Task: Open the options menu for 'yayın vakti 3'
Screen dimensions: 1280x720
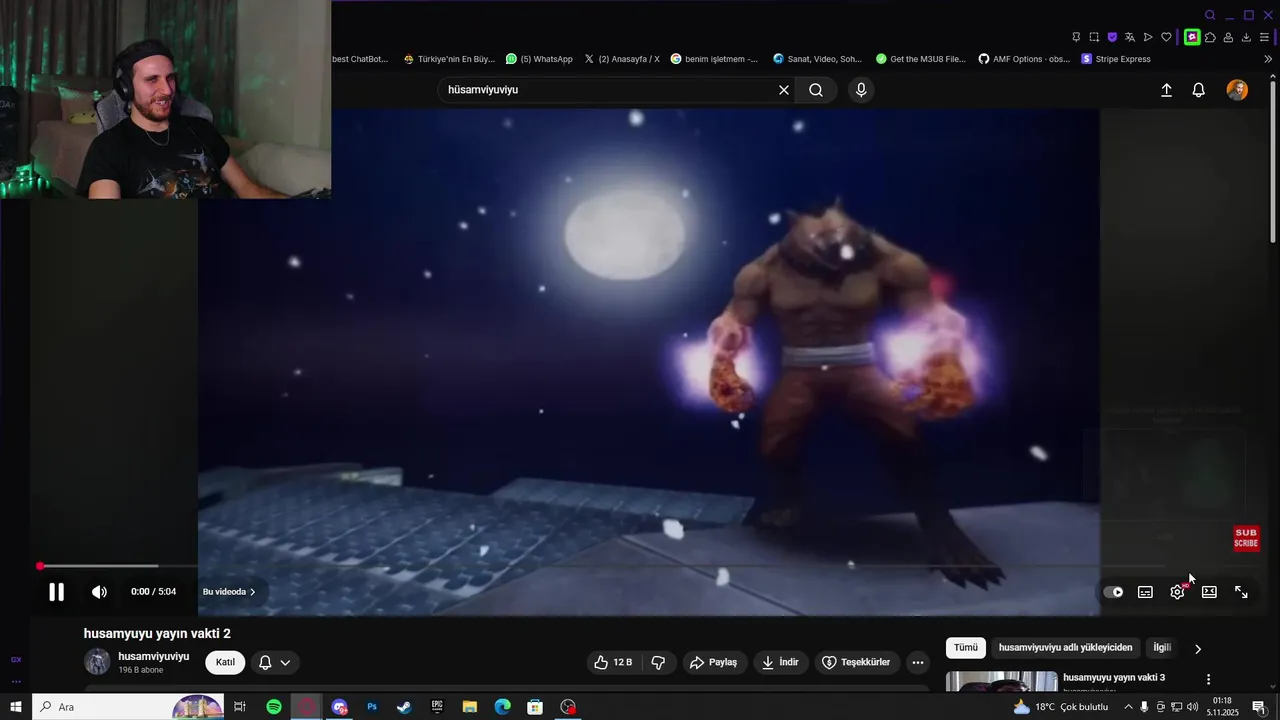Action: (1208, 680)
